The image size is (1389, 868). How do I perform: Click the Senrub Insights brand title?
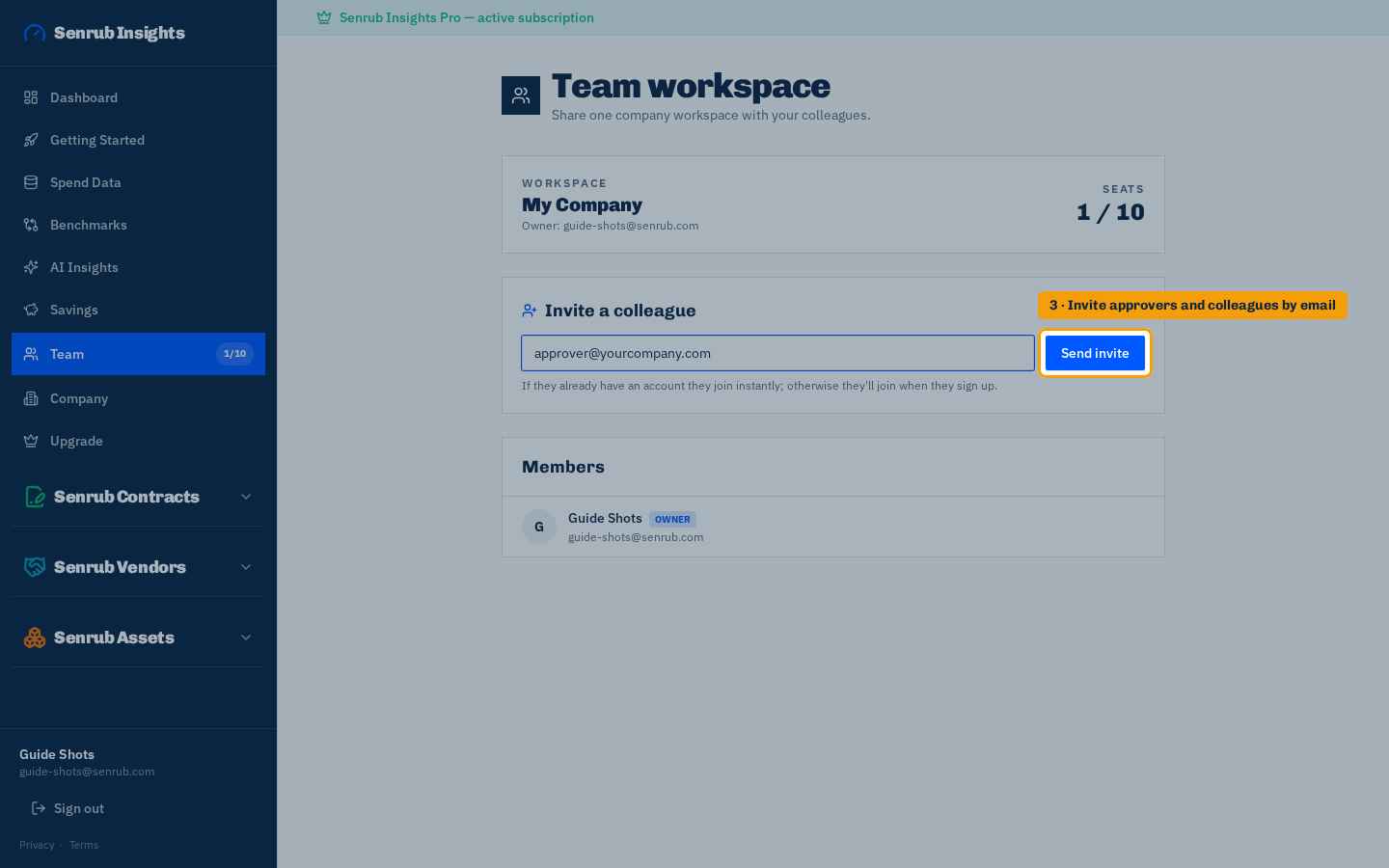pyautogui.click(x=120, y=33)
